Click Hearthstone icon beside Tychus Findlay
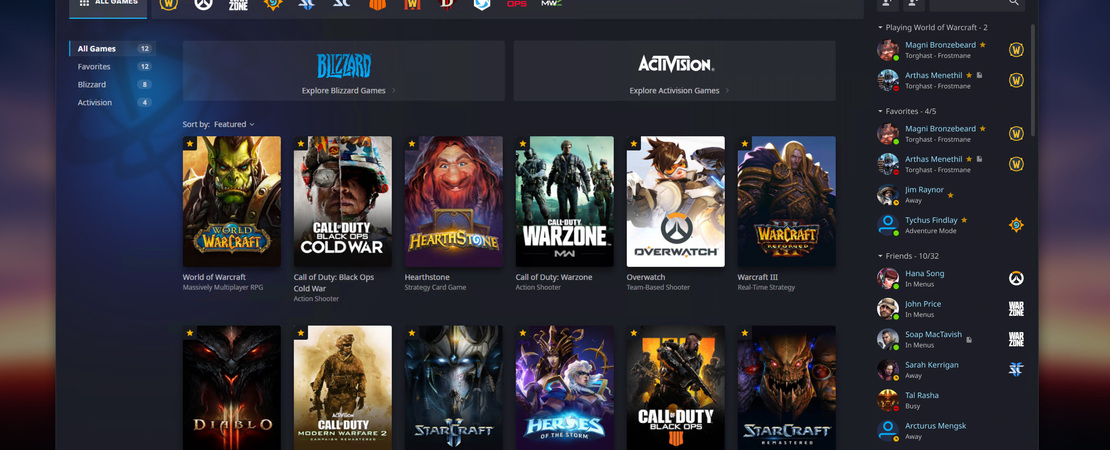Viewport: 1110px width, 450px height. pos(1016,225)
